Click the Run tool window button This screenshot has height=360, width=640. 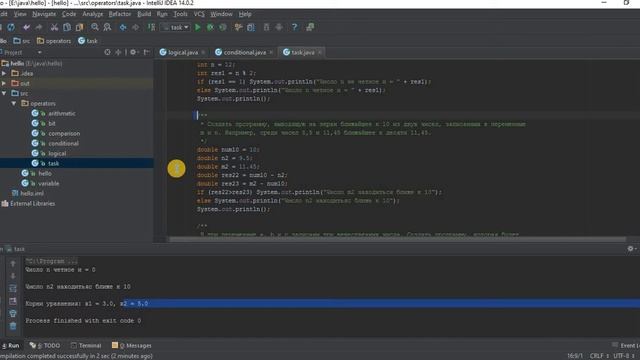point(11,345)
